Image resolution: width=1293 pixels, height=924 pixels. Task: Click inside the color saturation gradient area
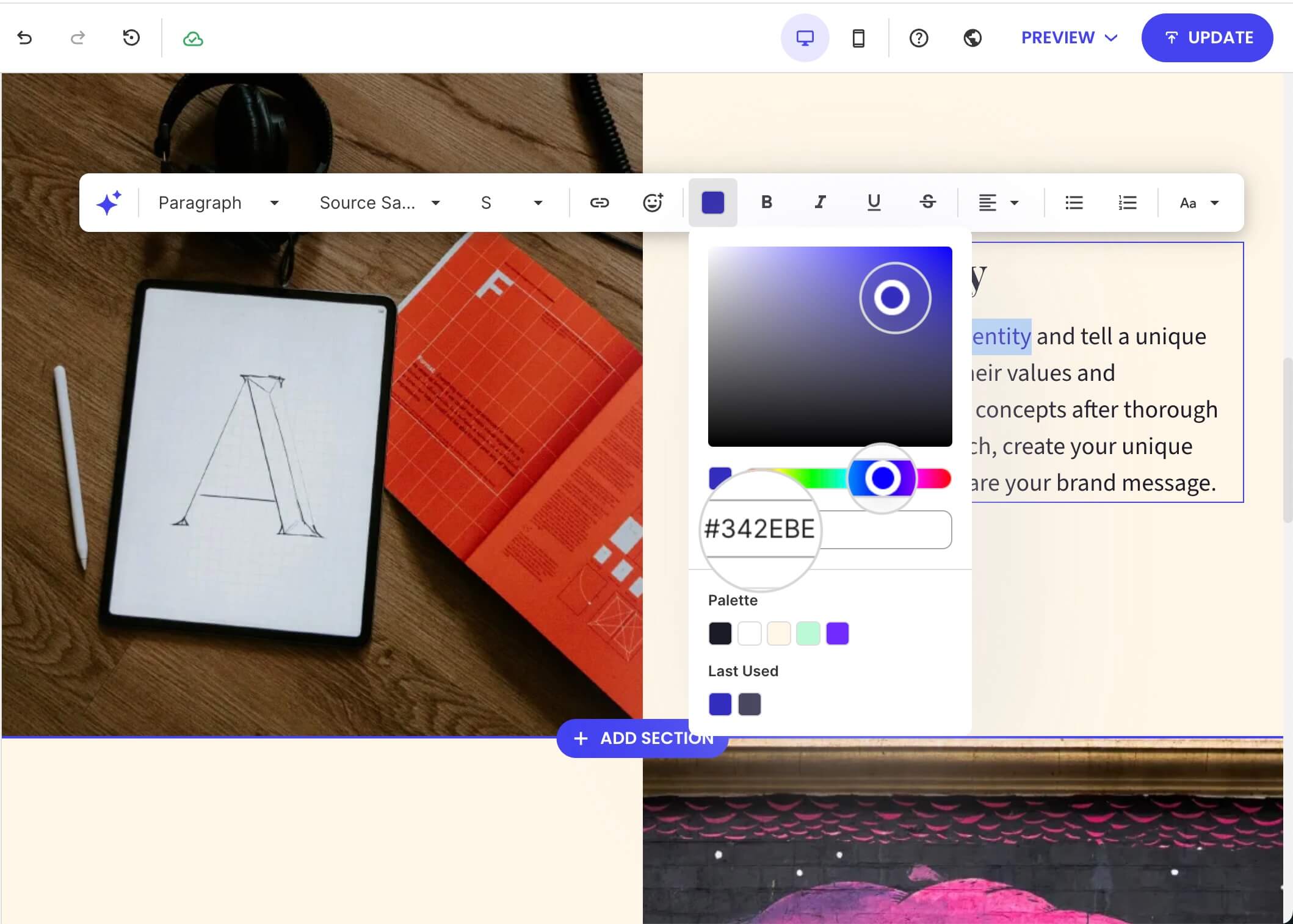coord(830,346)
